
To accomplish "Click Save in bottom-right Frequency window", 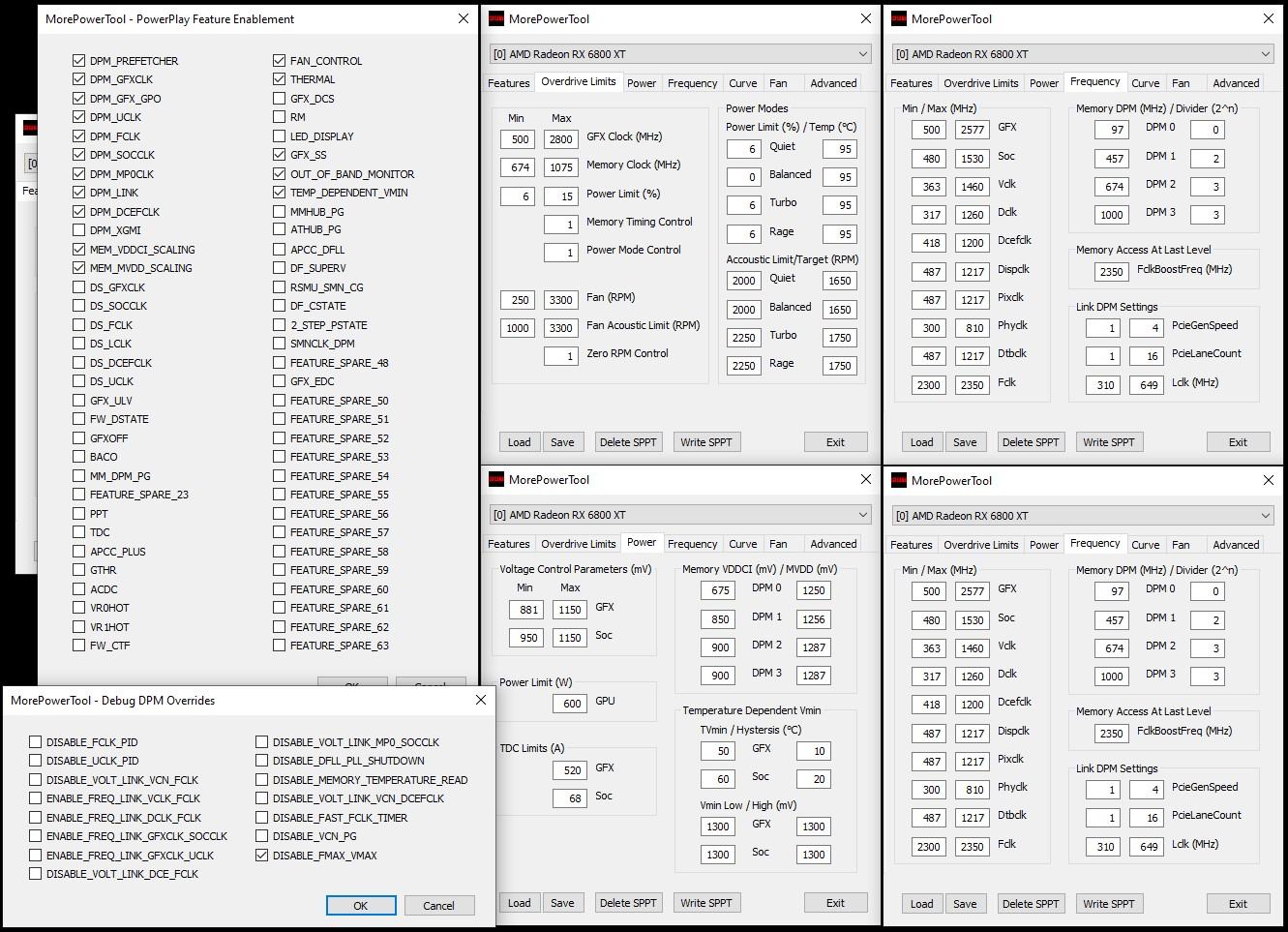I will [965, 904].
